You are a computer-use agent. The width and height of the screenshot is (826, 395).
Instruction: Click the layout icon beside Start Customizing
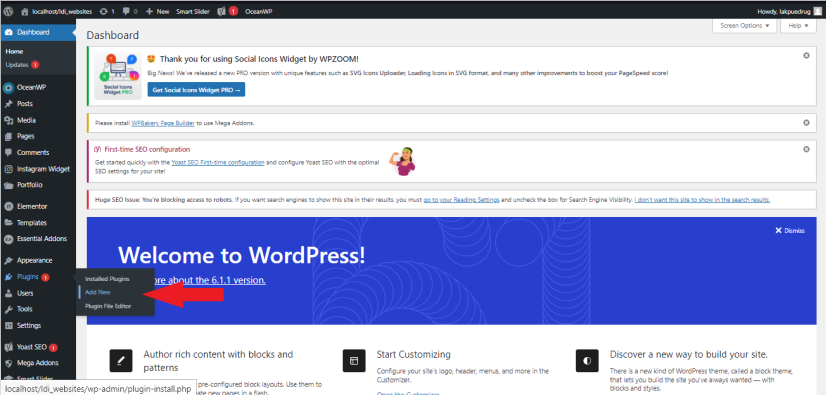tap(353, 361)
